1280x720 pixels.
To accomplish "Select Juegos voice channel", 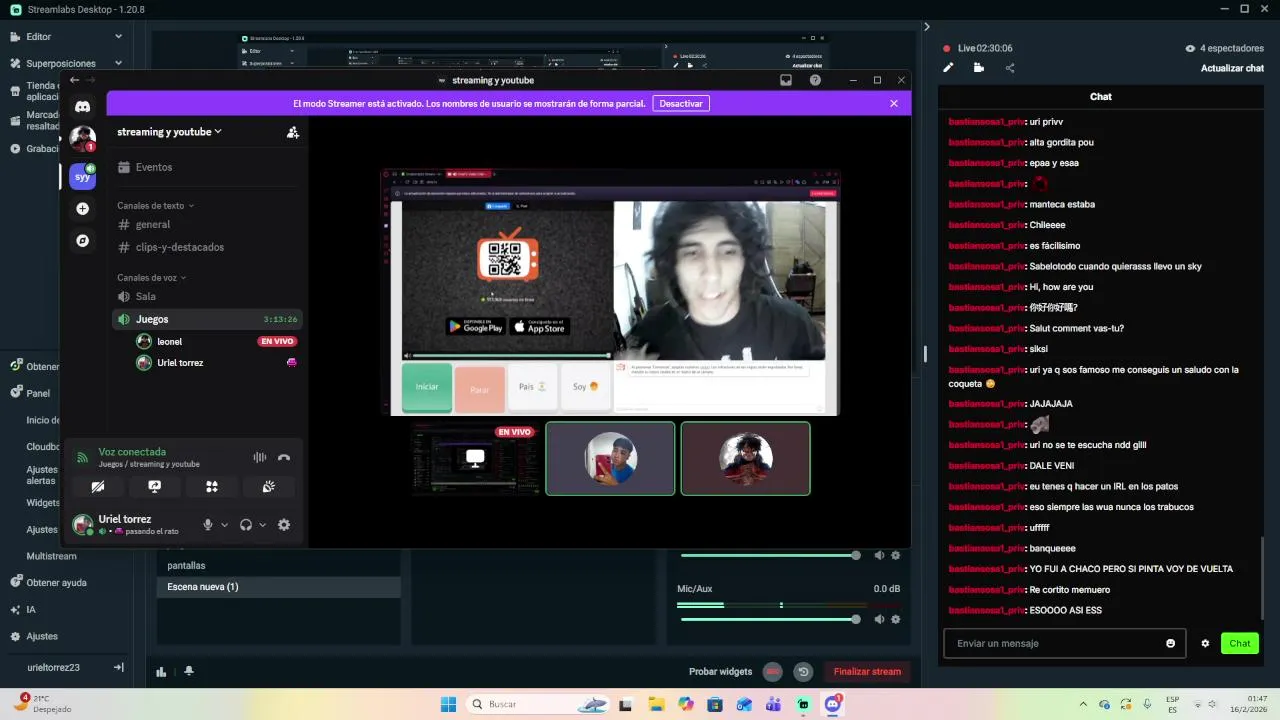I will (206, 319).
